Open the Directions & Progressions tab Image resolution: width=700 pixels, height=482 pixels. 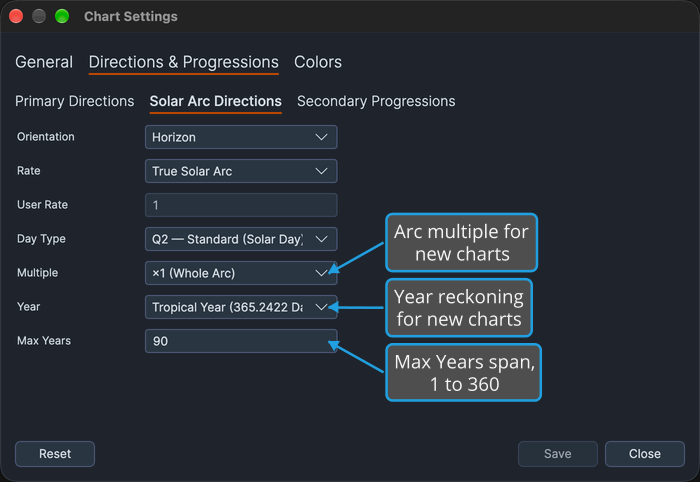(x=183, y=62)
